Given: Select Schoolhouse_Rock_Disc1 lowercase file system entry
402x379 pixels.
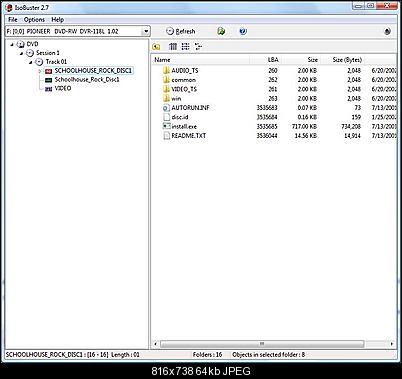Looking at the screenshot, I should (87, 80).
